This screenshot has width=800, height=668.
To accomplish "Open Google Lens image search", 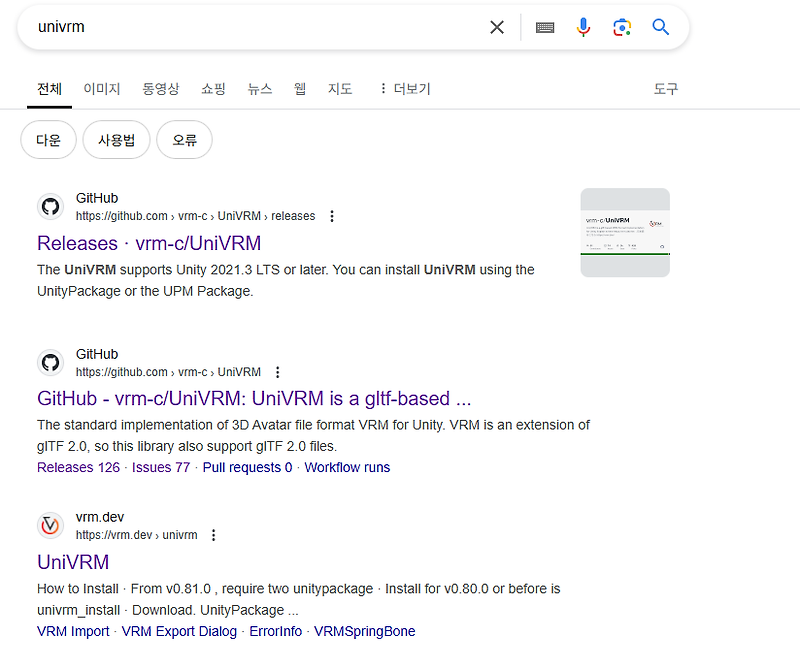I will (x=622, y=28).
